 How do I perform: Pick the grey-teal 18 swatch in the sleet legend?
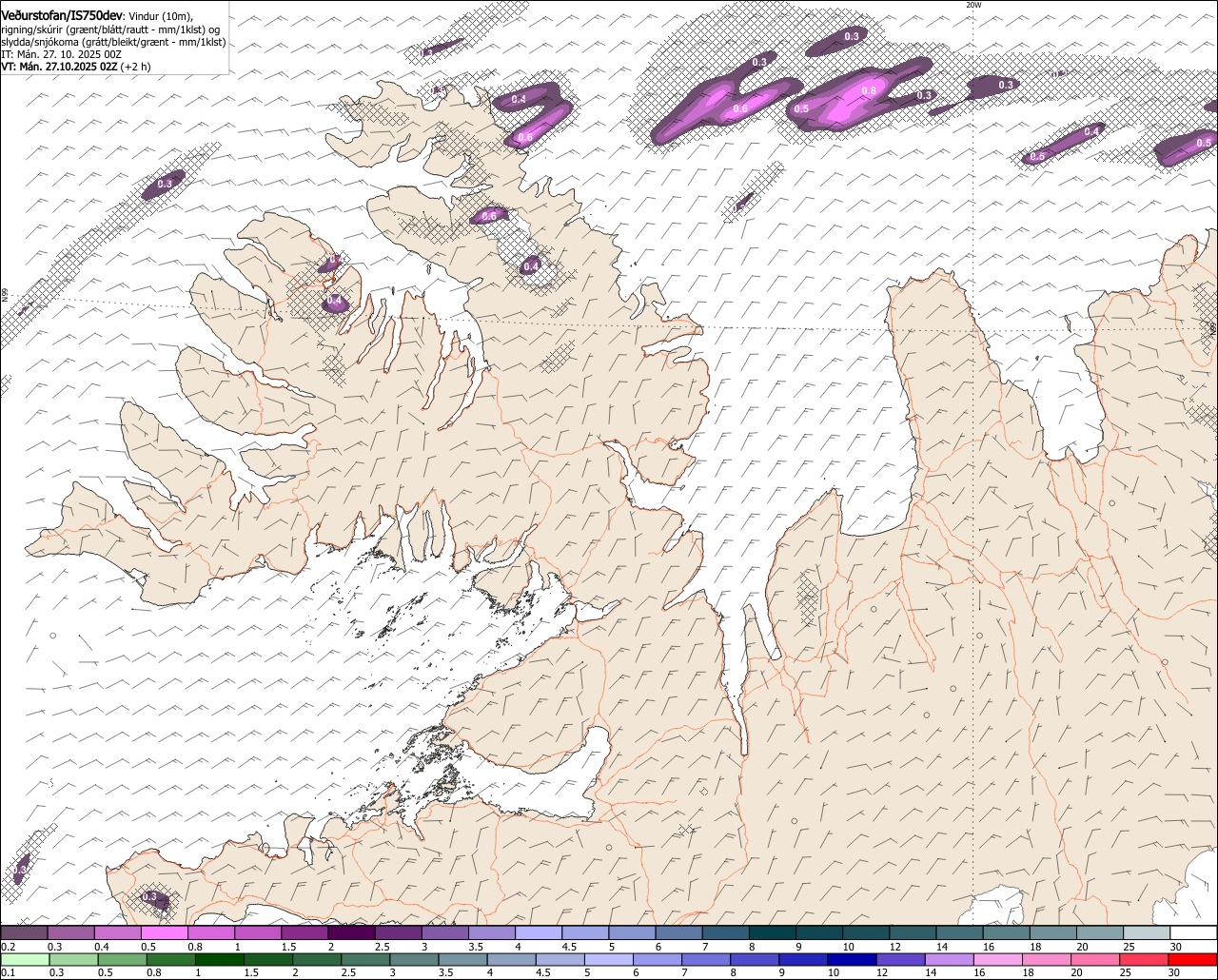[1053, 932]
